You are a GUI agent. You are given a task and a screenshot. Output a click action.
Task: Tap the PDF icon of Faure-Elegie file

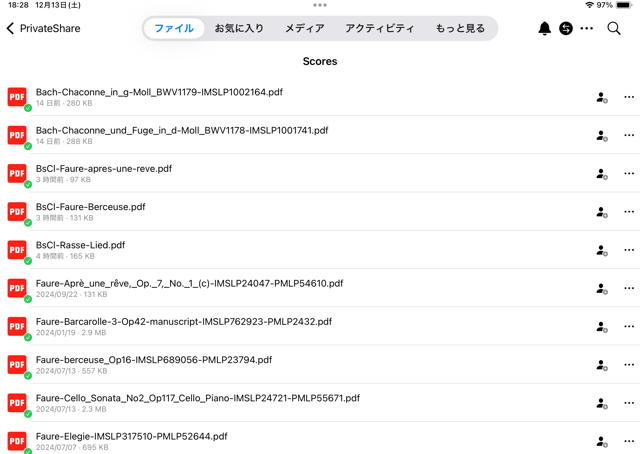[17, 441]
